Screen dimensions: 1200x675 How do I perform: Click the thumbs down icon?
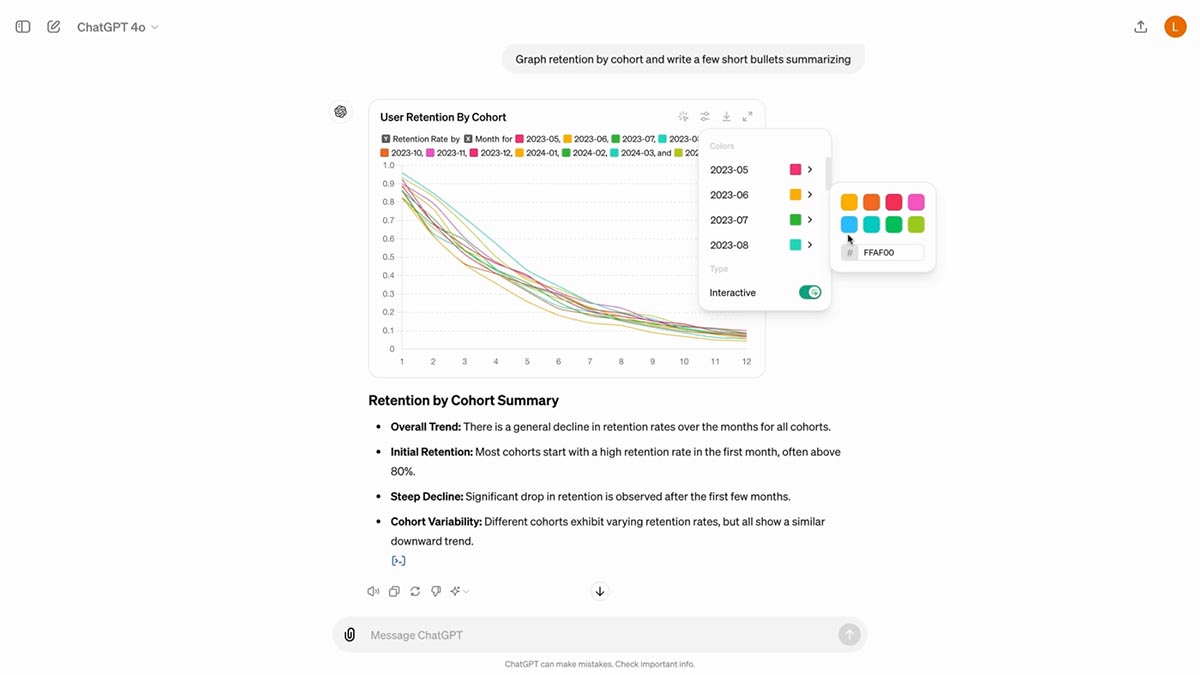tap(436, 591)
